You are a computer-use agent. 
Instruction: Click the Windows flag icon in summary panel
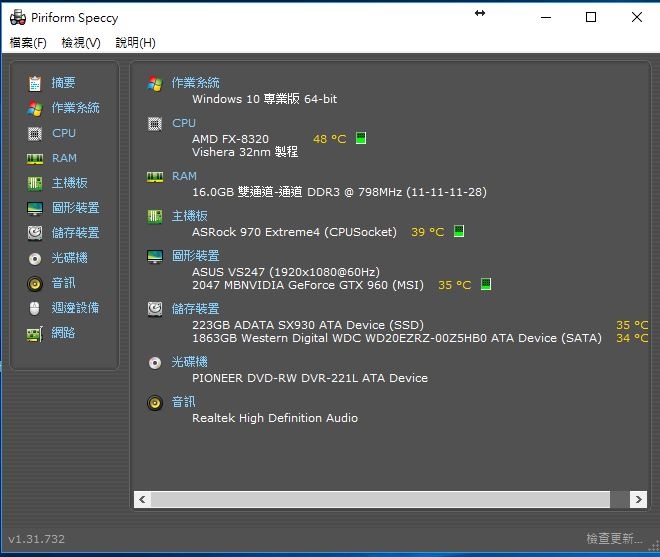point(154,84)
